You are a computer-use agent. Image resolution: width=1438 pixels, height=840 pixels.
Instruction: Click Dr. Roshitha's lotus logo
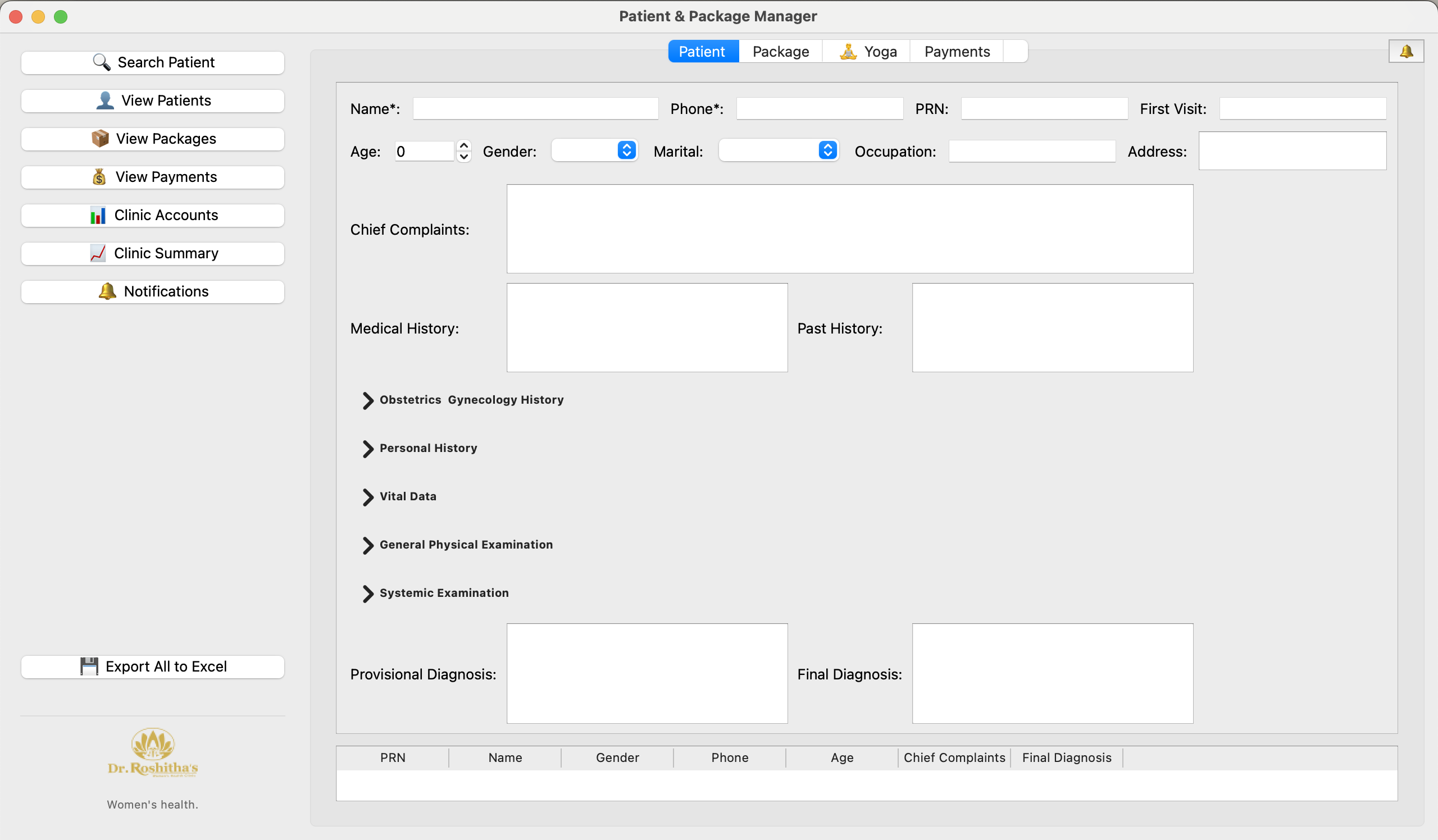coord(153,752)
